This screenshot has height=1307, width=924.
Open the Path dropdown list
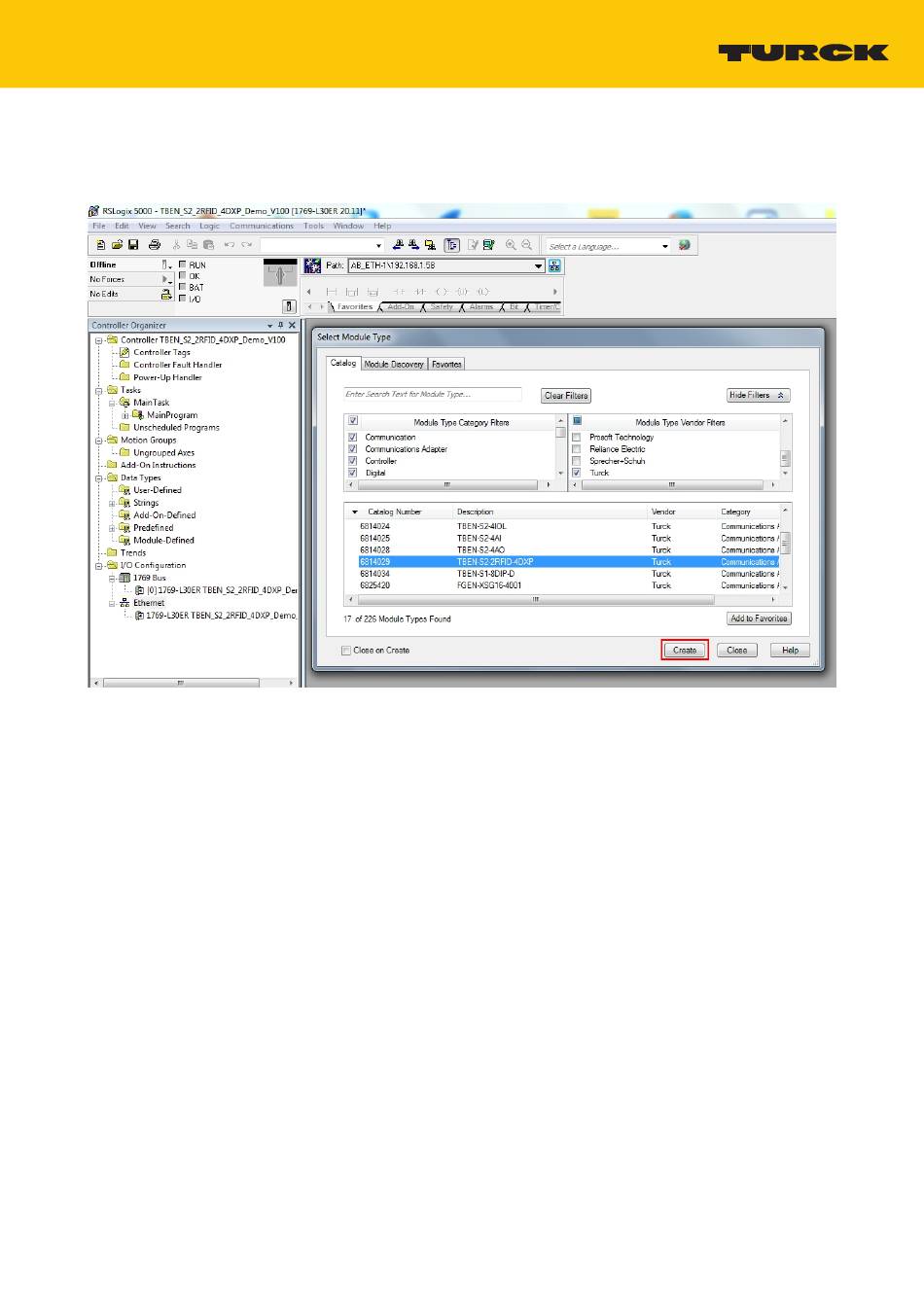(539, 265)
